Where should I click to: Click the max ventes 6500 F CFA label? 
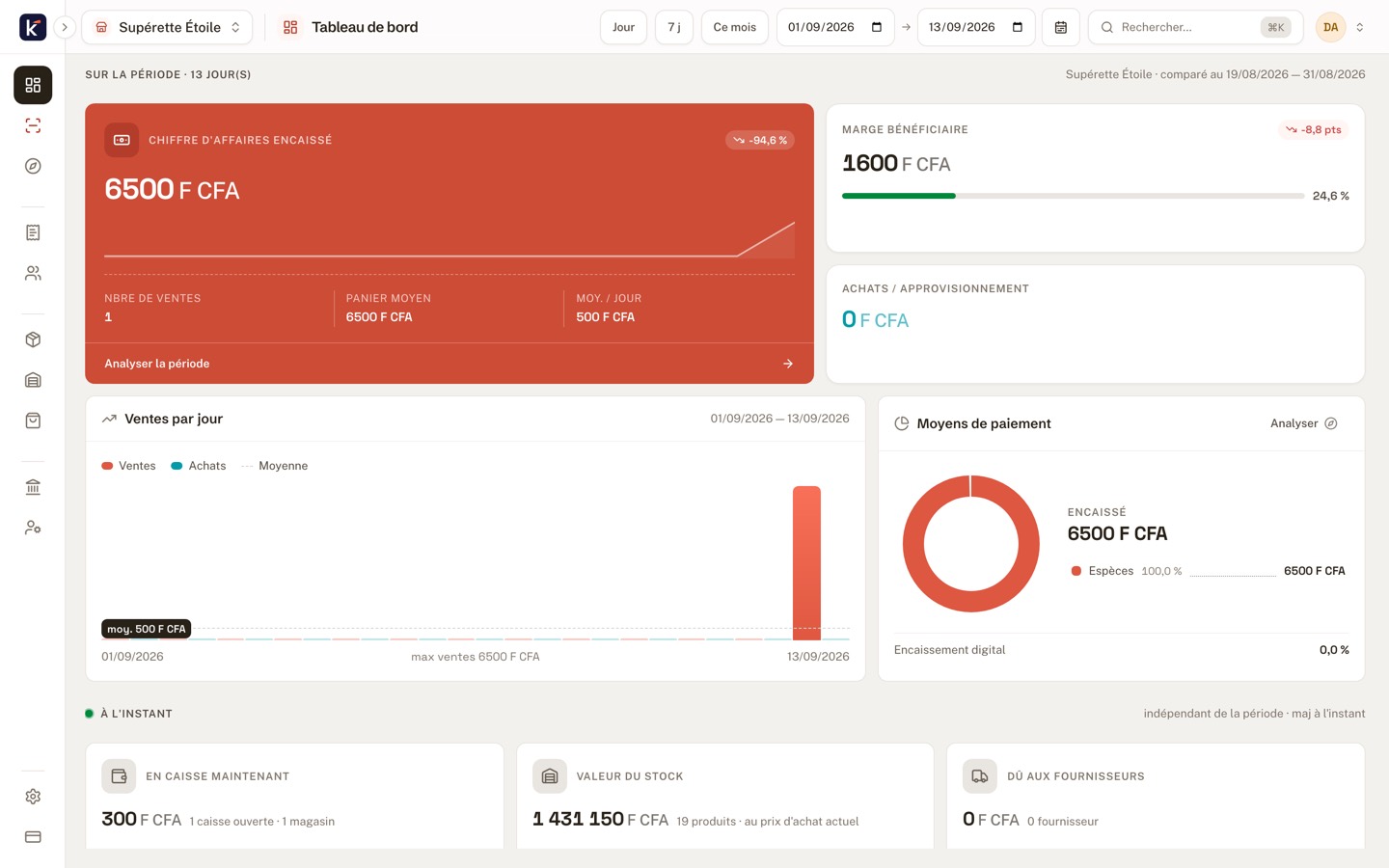click(476, 657)
